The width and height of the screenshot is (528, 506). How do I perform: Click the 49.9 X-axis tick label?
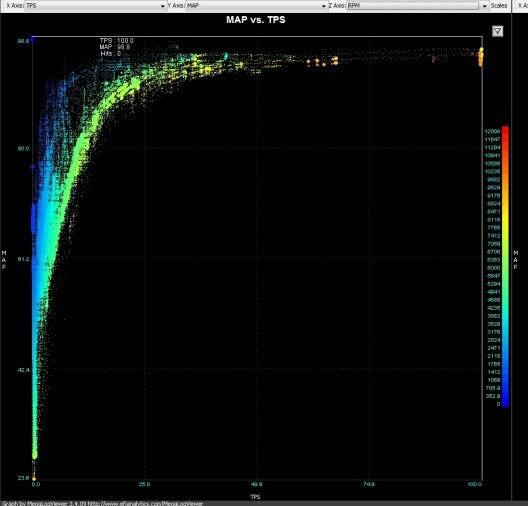tap(256, 484)
